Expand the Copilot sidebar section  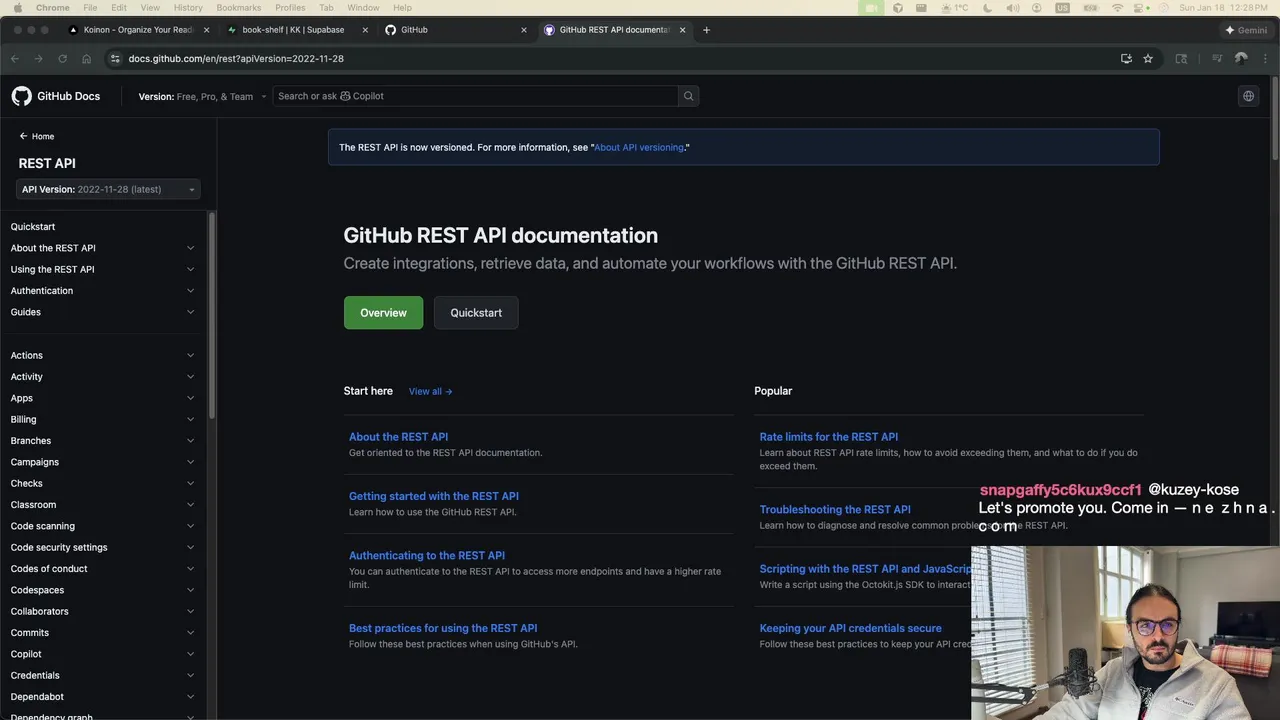pos(190,654)
